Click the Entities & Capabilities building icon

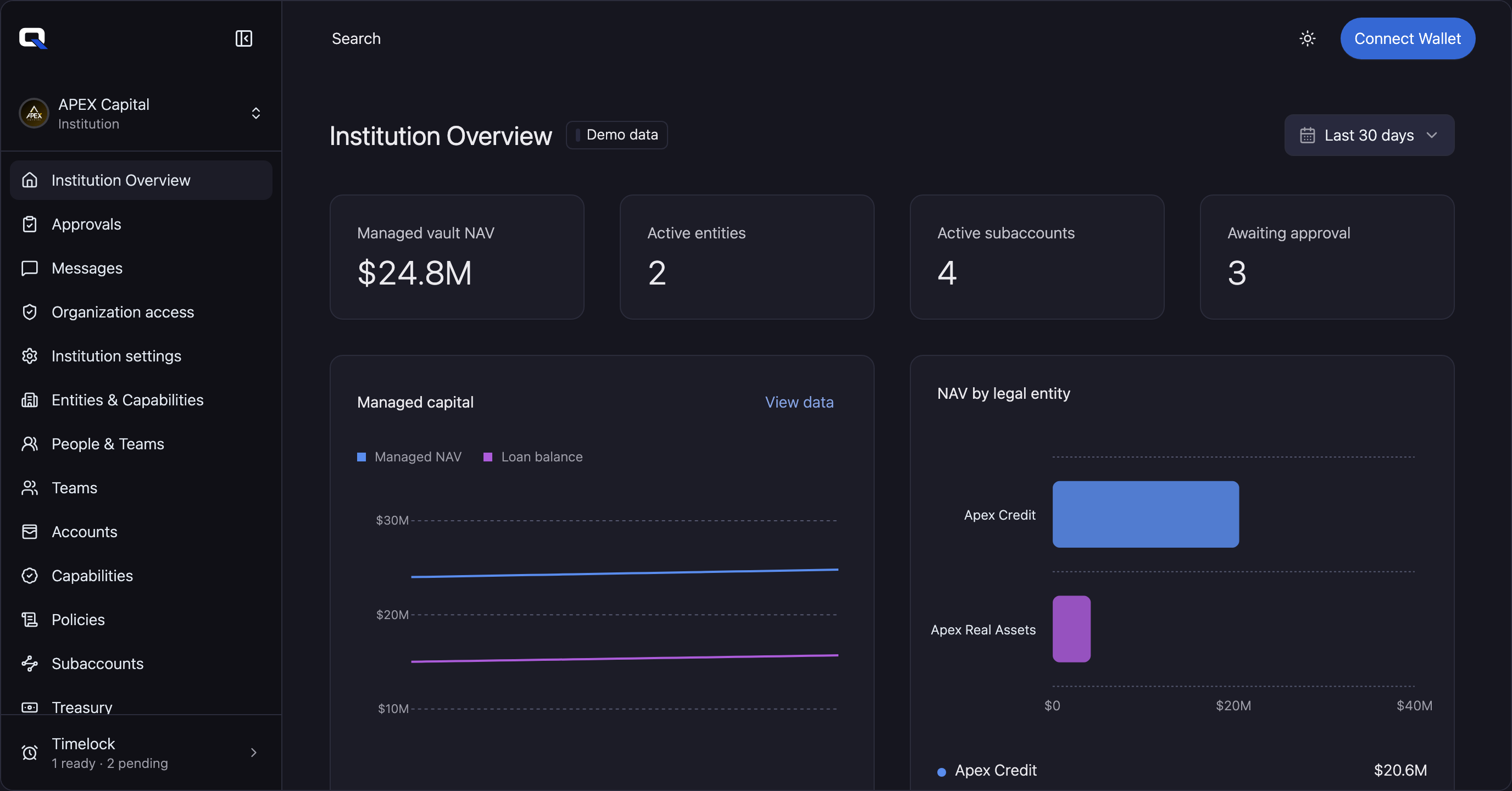(x=29, y=400)
